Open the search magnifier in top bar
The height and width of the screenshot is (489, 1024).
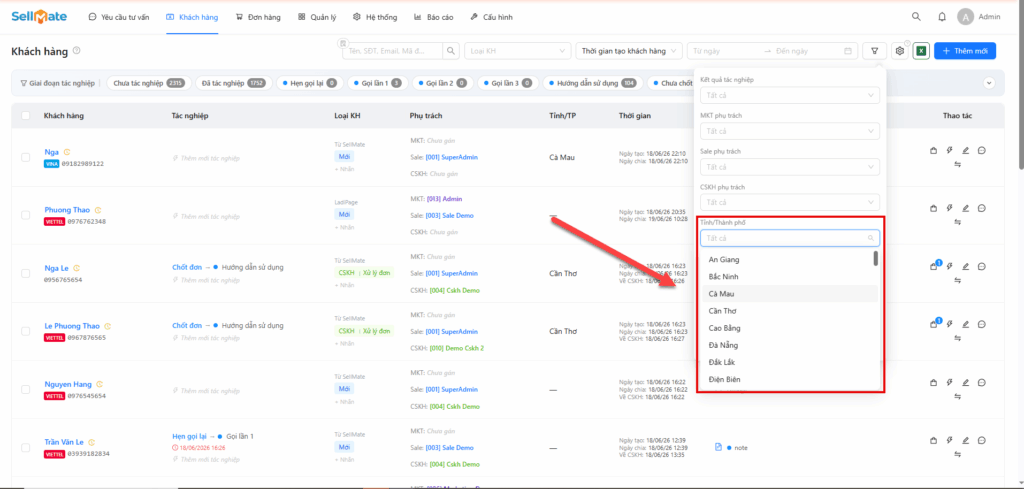click(917, 17)
